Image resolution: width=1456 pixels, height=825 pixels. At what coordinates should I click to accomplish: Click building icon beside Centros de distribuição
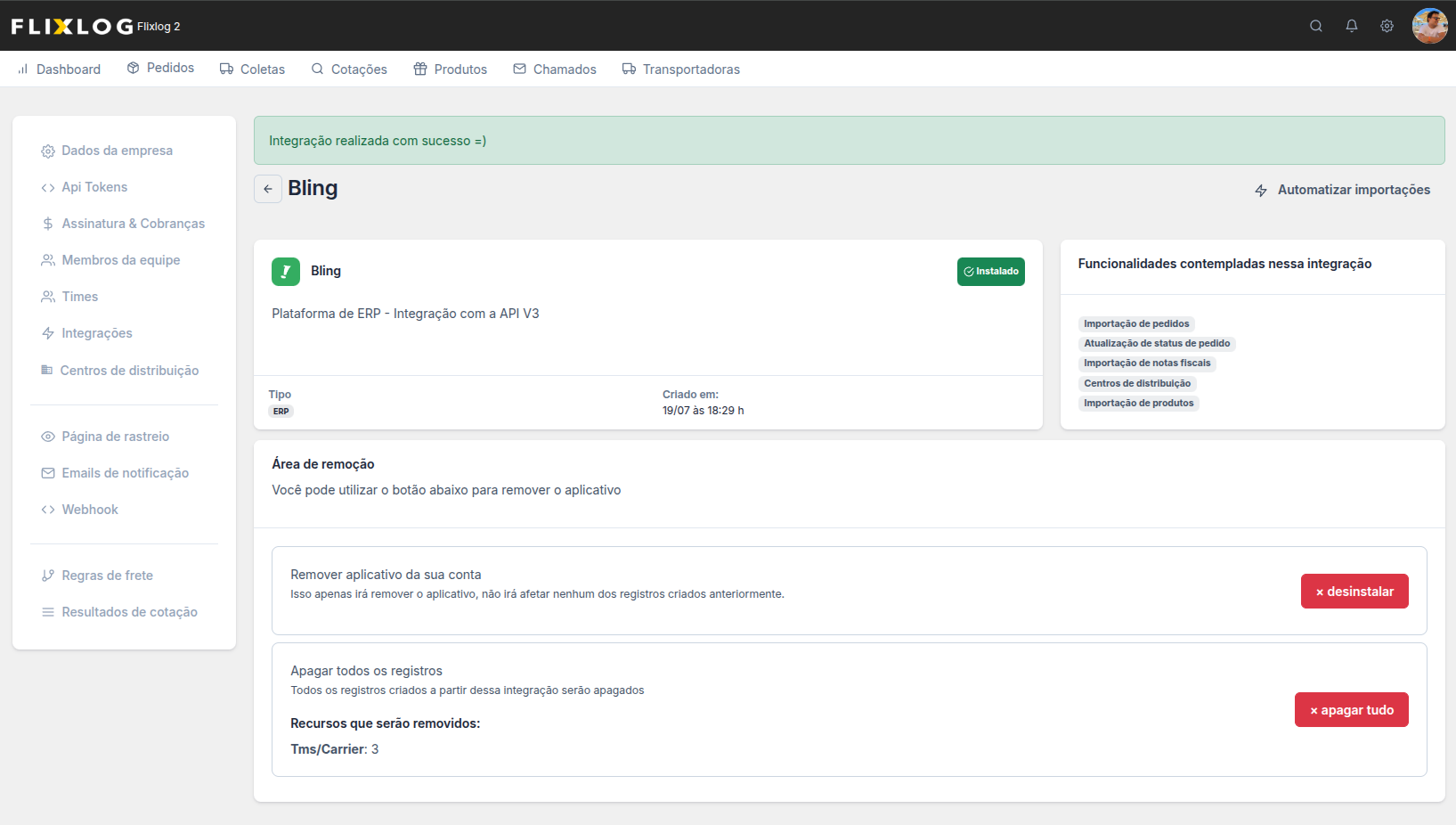pyautogui.click(x=47, y=370)
